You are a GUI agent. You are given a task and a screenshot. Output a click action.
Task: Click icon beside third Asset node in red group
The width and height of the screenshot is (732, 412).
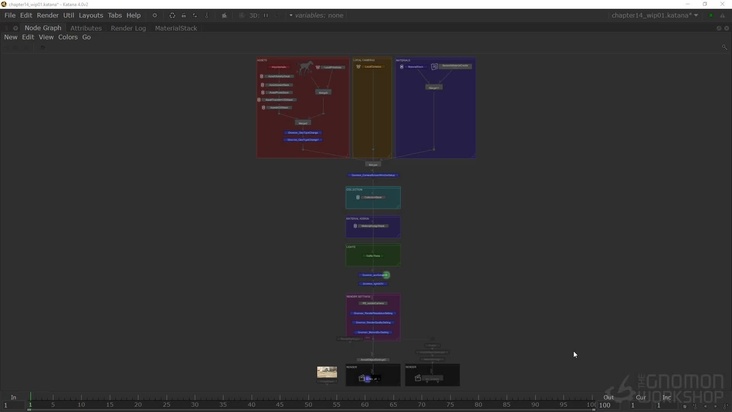[263, 92]
